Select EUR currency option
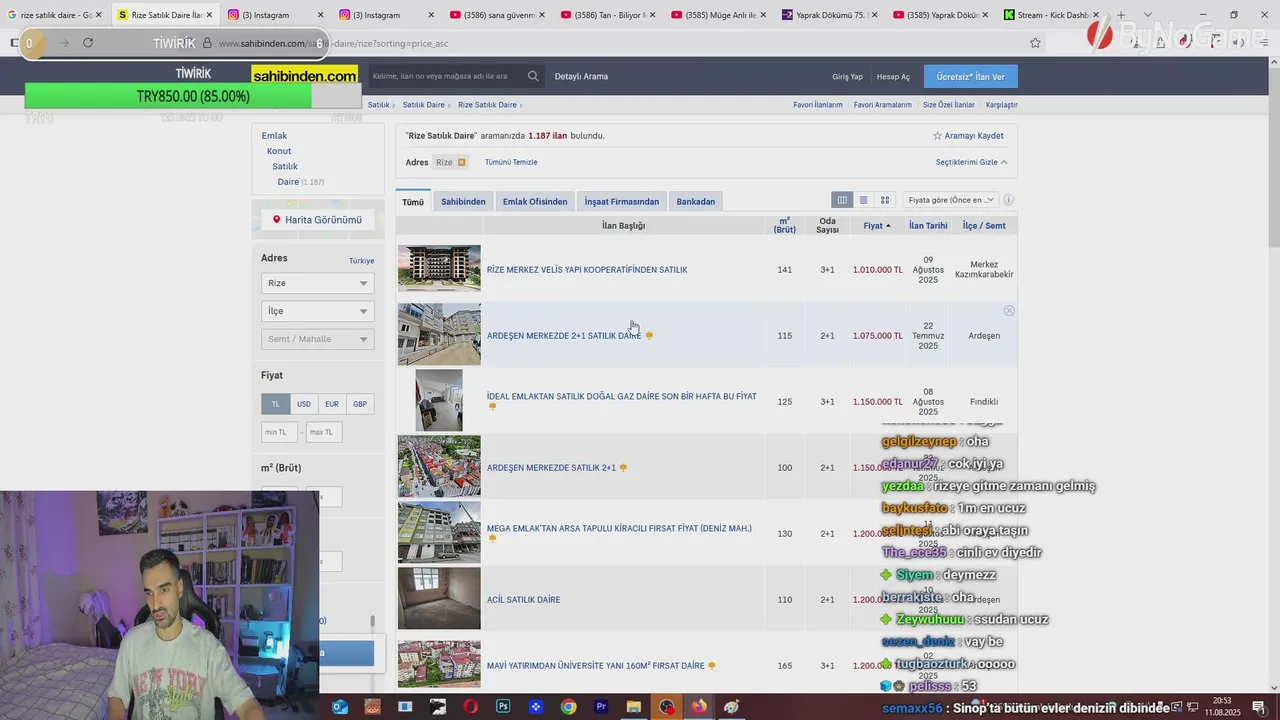This screenshot has width=1280, height=720. click(x=332, y=404)
